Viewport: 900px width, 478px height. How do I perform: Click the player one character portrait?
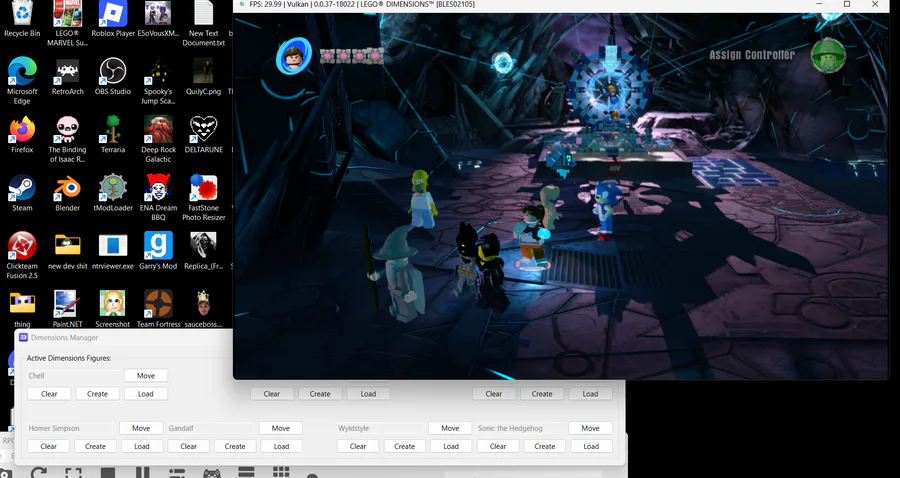[x=294, y=56]
